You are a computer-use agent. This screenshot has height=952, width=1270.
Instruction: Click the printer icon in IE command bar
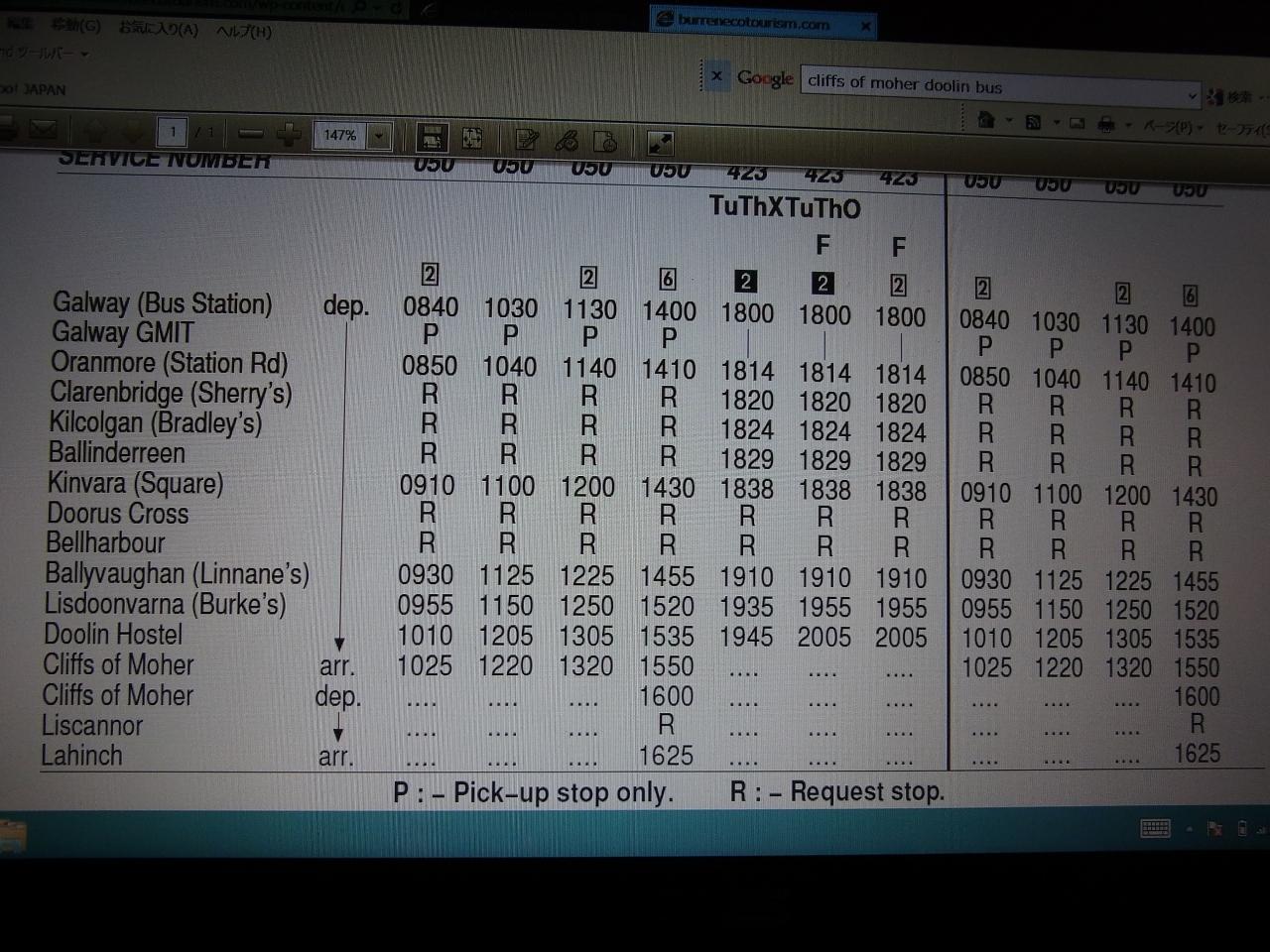(x=1106, y=126)
